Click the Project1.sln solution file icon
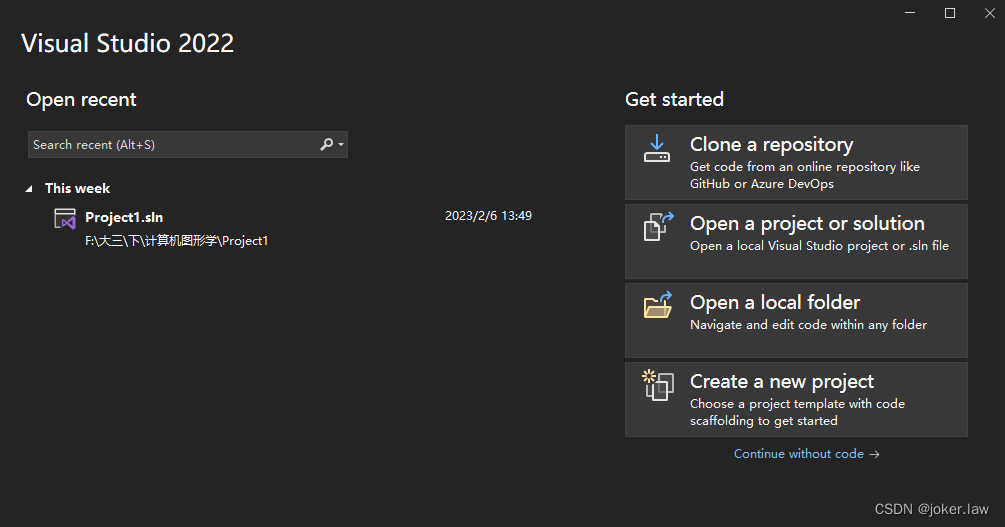This screenshot has height=527, width=1005. click(x=65, y=219)
